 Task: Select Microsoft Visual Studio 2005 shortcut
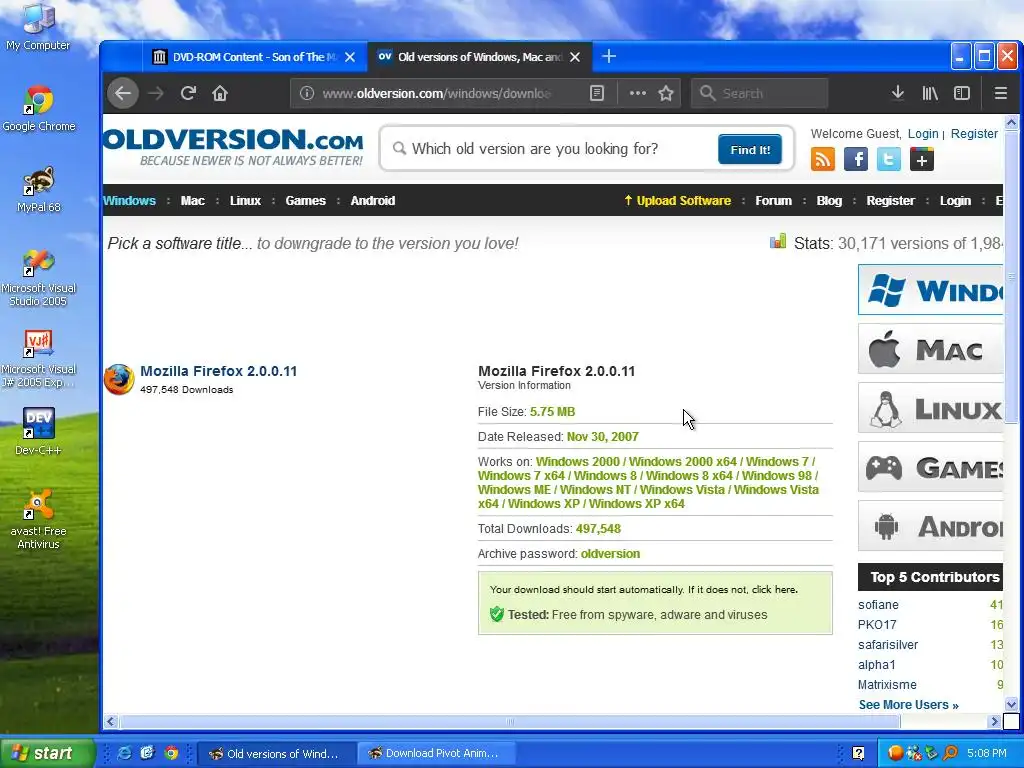(39, 278)
